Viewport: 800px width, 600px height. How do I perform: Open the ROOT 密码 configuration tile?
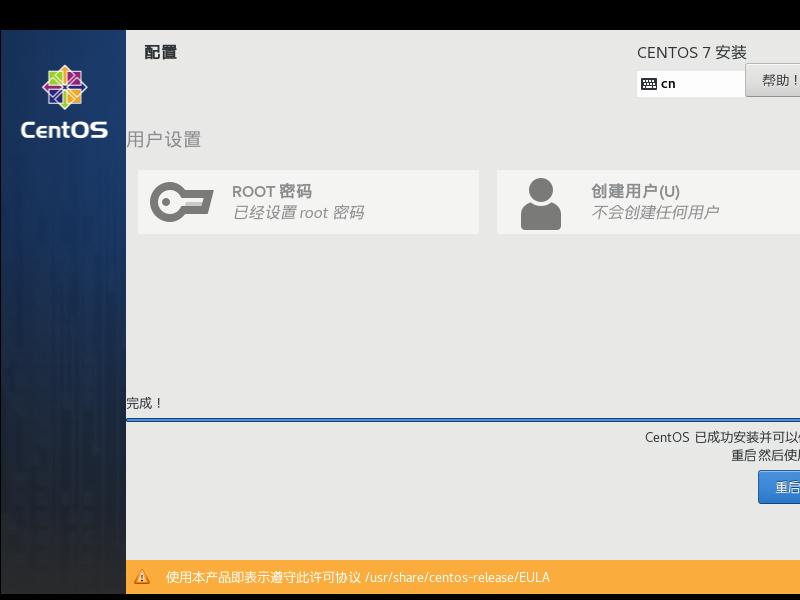click(308, 202)
